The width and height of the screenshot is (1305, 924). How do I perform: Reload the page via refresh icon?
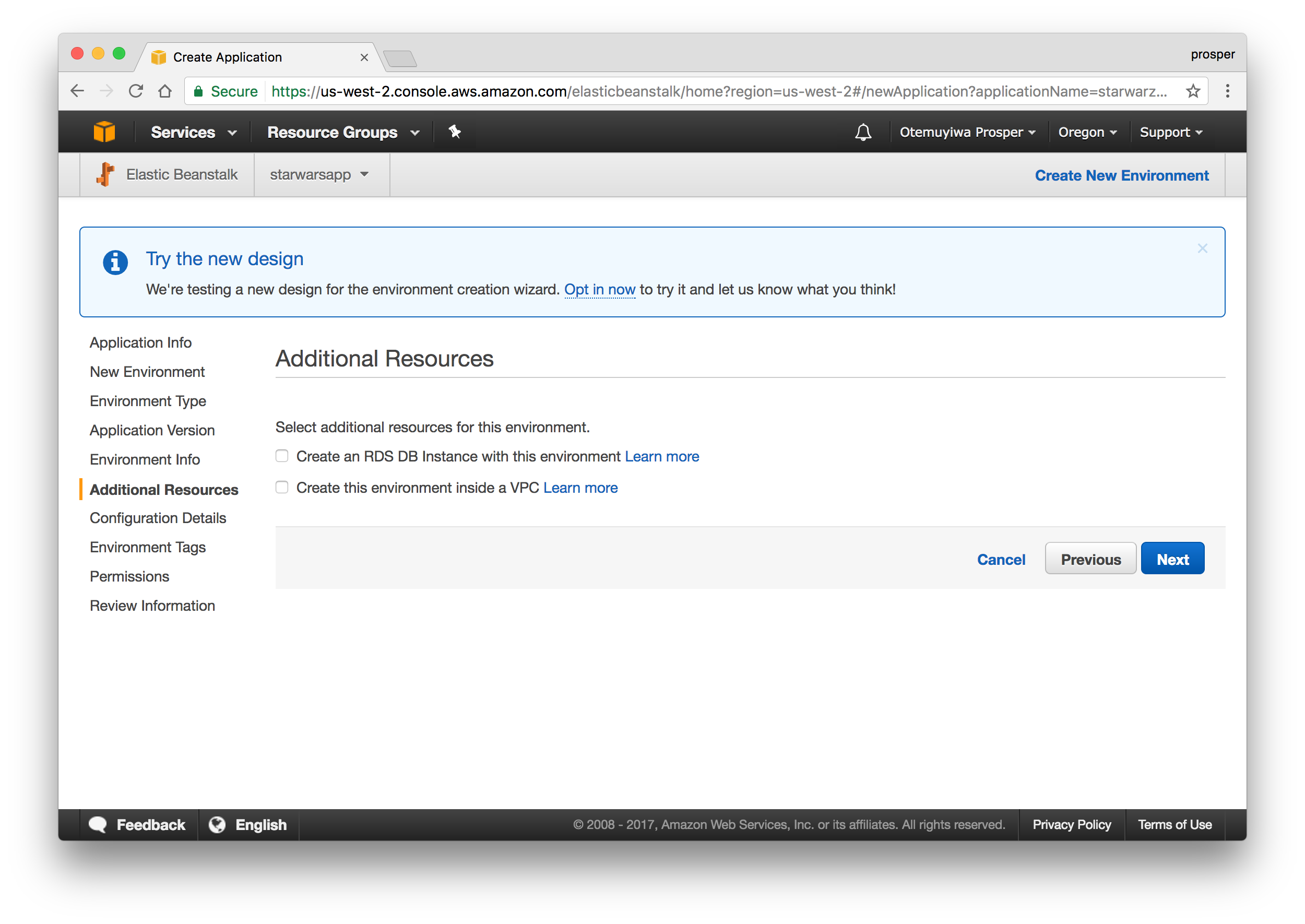click(x=135, y=91)
